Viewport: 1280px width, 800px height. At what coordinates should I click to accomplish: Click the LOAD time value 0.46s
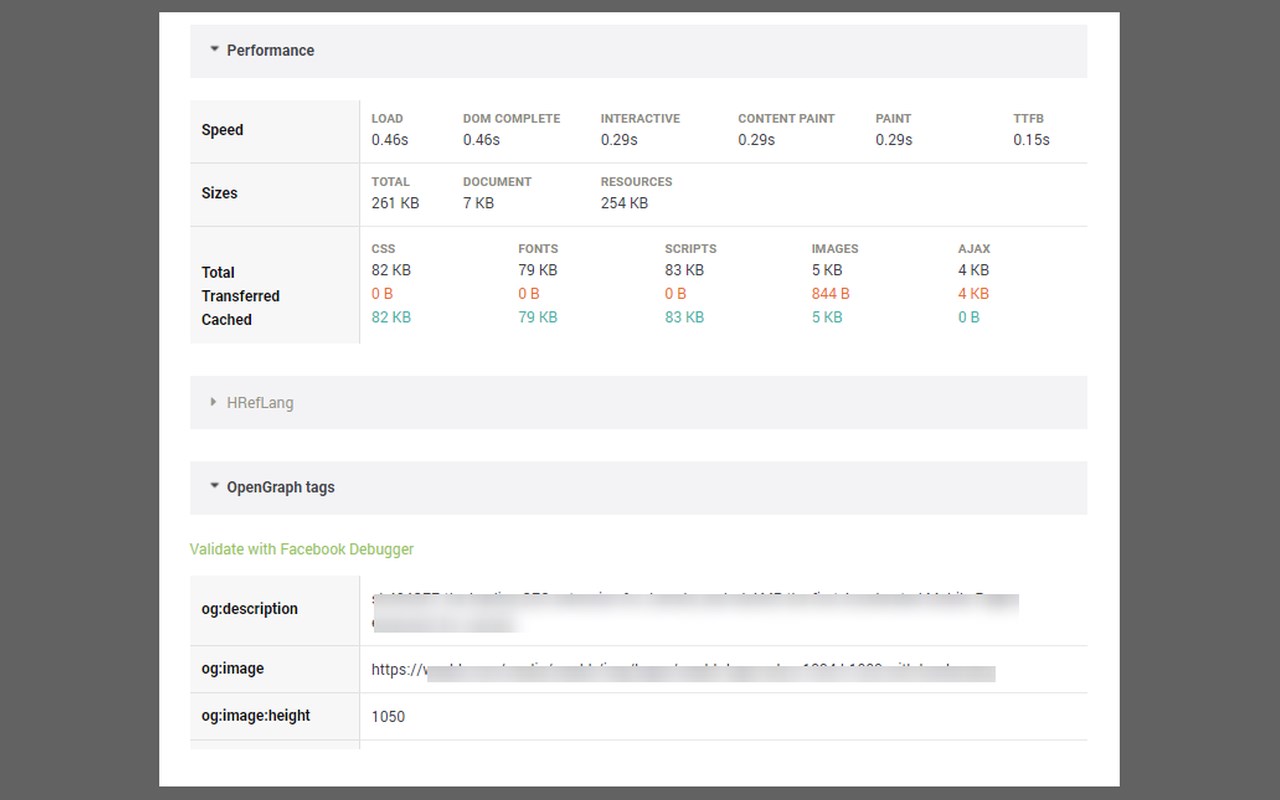coord(389,140)
